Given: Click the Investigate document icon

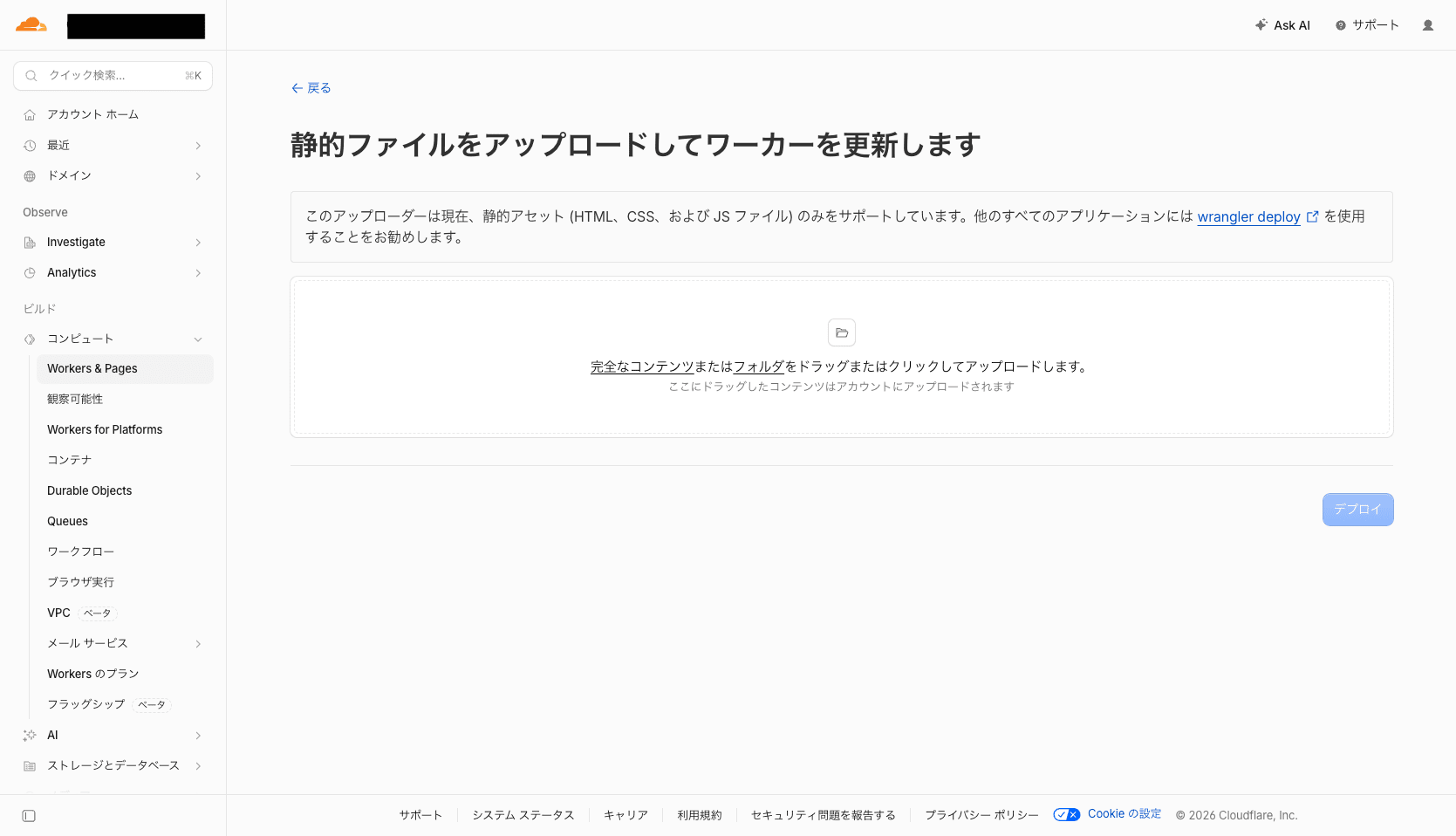Looking at the screenshot, I should pyautogui.click(x=30, y=243).
